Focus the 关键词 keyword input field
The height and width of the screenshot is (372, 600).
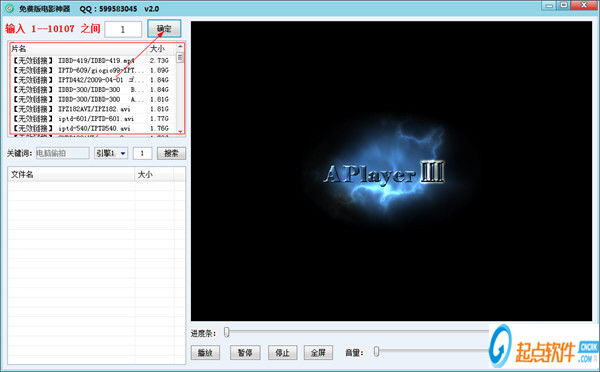click(63, 153)
